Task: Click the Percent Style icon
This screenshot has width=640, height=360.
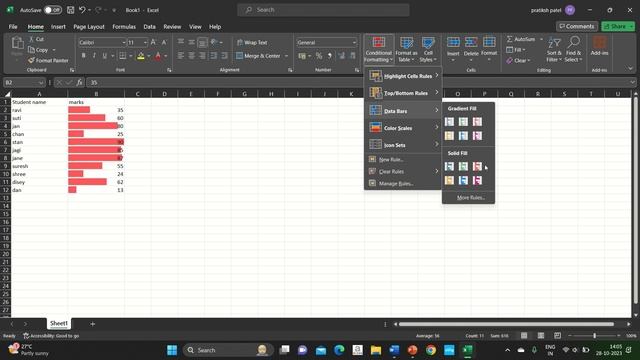Action: click(x=319, y=56)
